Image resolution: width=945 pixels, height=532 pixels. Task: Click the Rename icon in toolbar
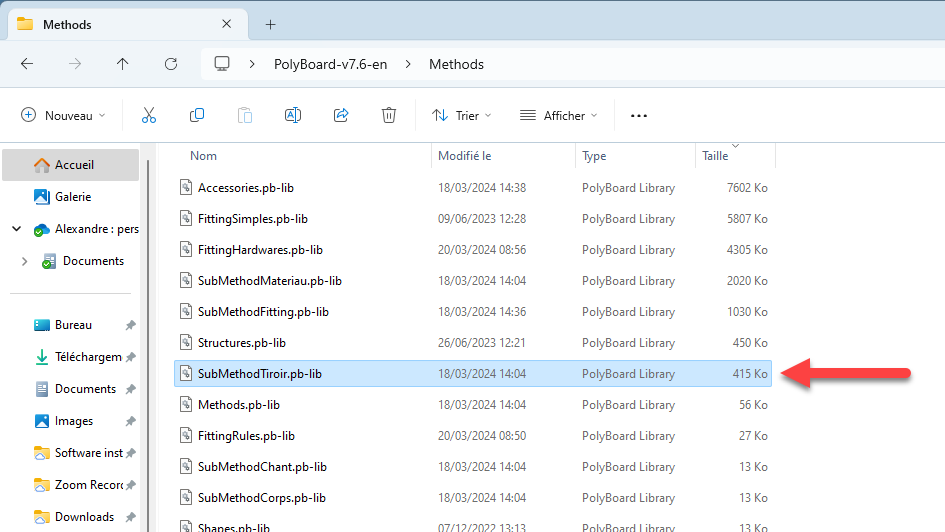coord(293,115)
